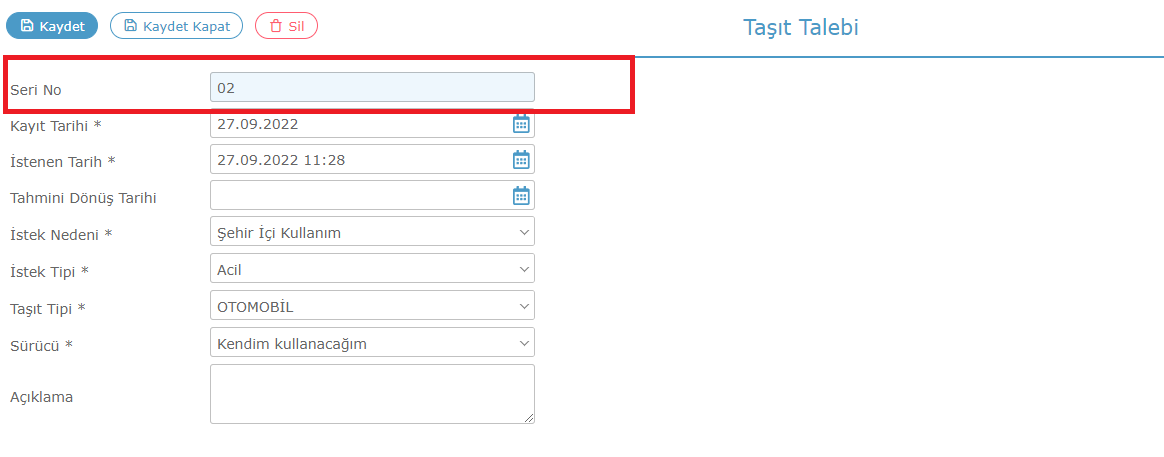Click the Taşıt Talebi page title

[x=801, y=28]
